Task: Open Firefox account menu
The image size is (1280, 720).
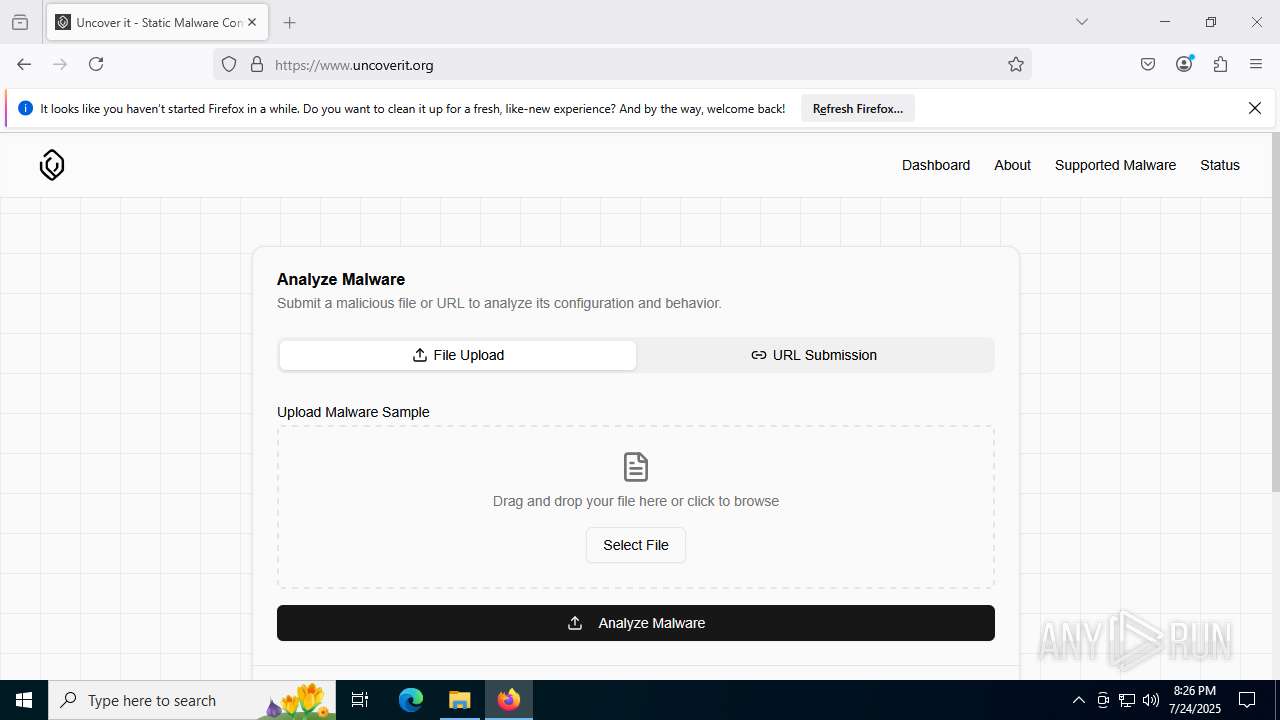Action: [1184, 64]
